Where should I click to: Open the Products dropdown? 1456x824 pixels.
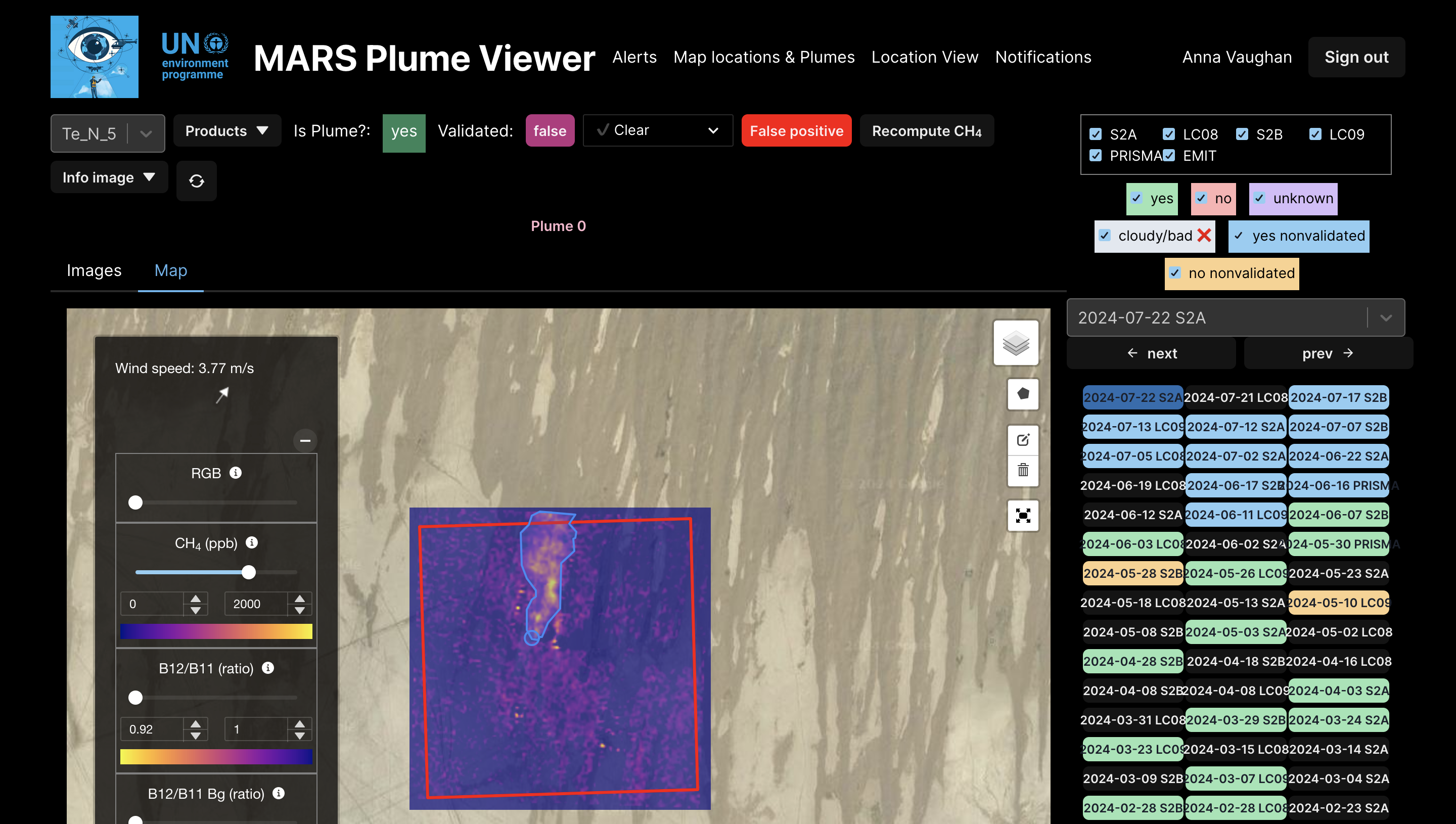coord(227,131)
